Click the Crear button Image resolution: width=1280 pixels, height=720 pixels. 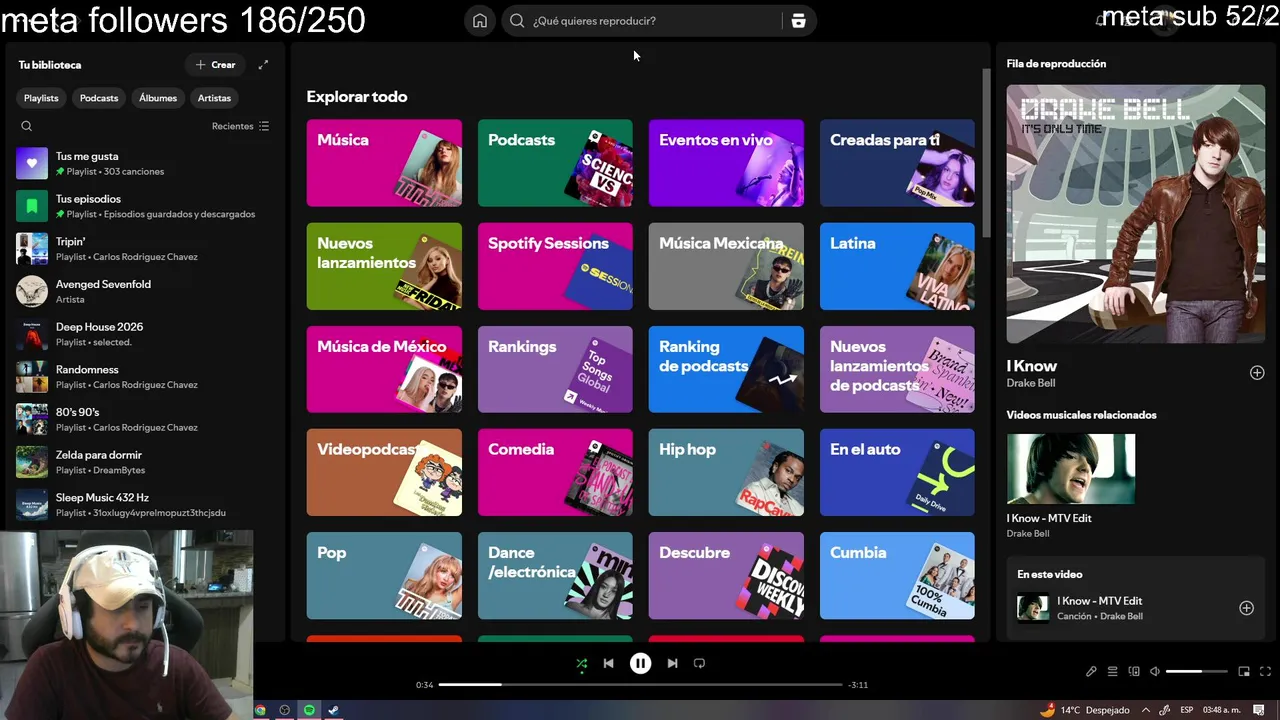(x=216, y=65)
